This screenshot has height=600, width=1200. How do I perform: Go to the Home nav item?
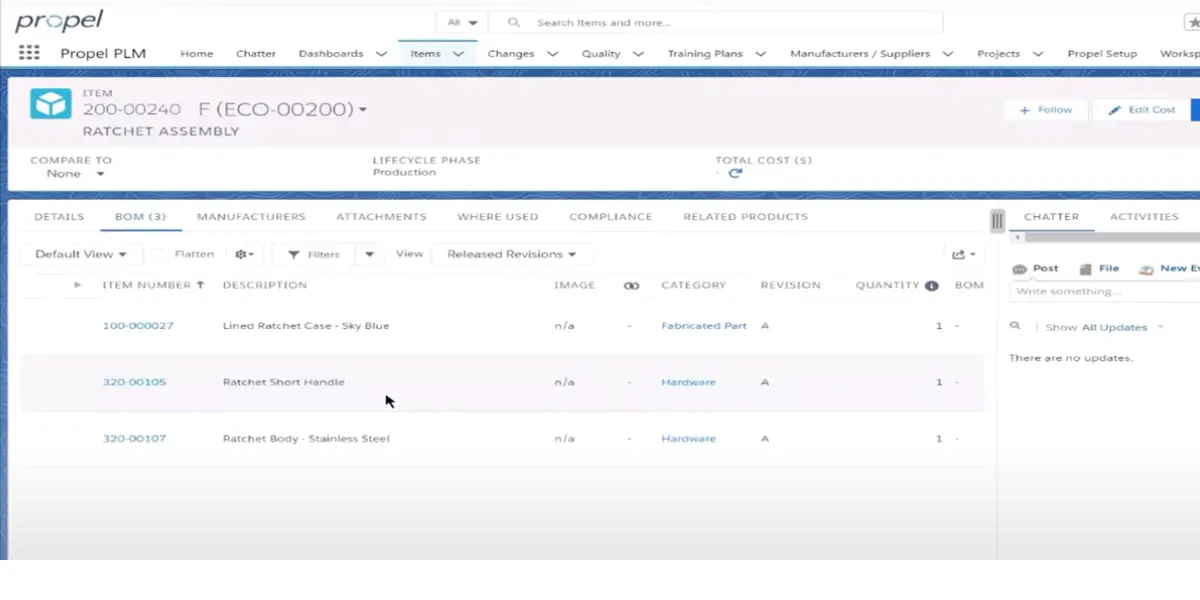(197, 54)
